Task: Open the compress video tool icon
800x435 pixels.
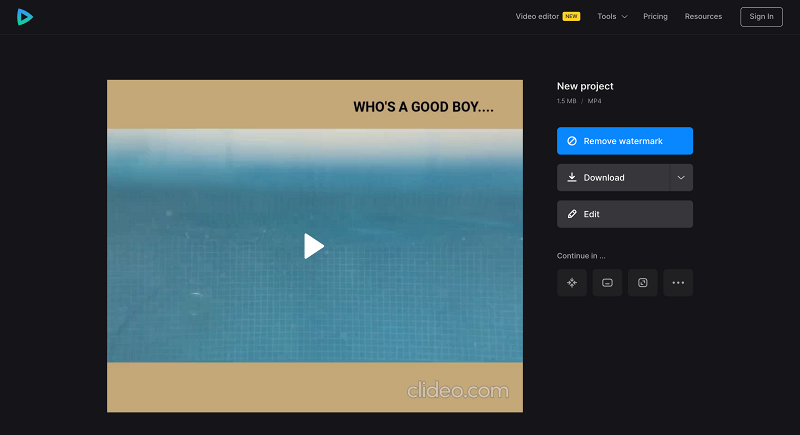Action: [x=572, y=283]
